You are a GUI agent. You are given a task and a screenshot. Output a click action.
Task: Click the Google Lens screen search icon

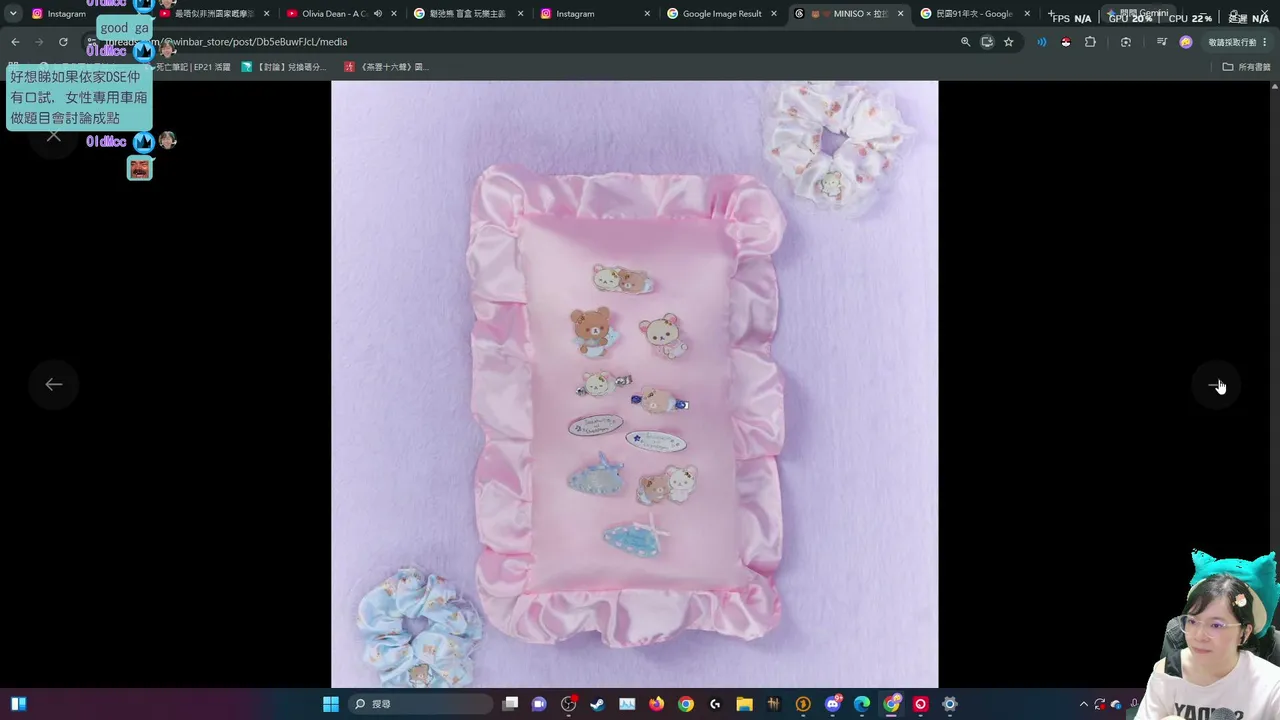click(x=1126, y=42)
